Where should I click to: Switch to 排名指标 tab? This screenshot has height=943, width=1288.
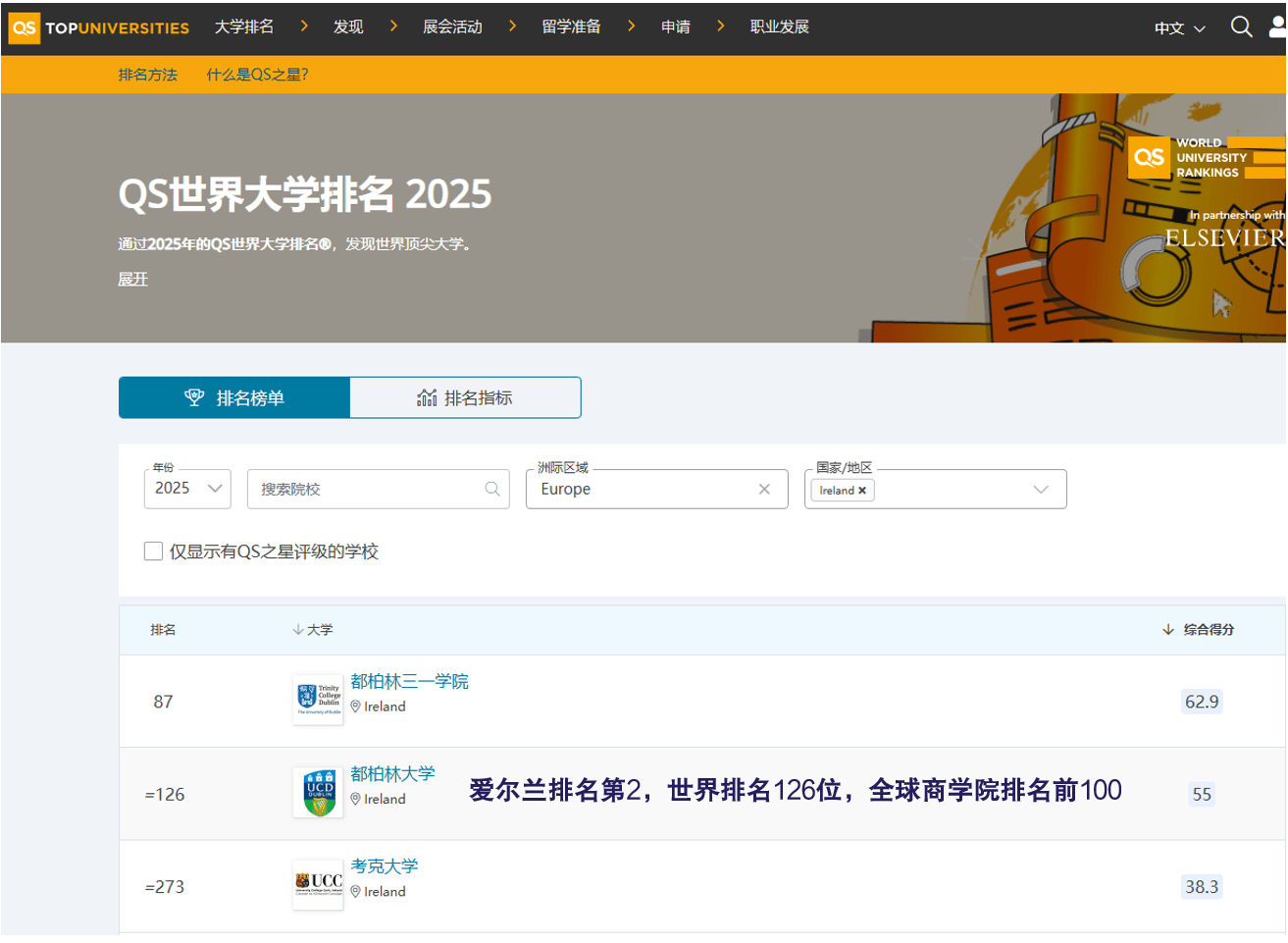(x=465, y=397)
